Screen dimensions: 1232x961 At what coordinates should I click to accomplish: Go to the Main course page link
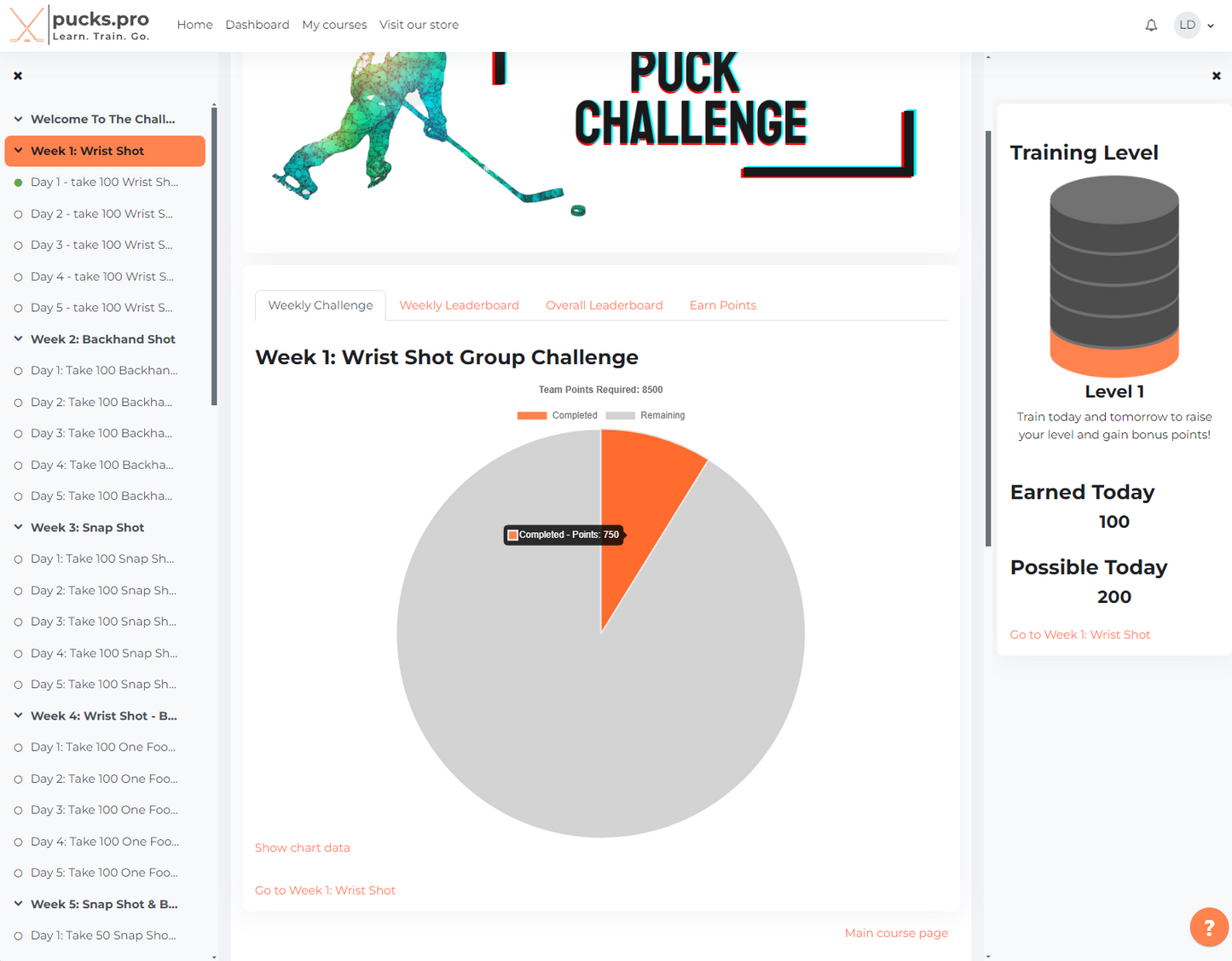pos(895,933)
